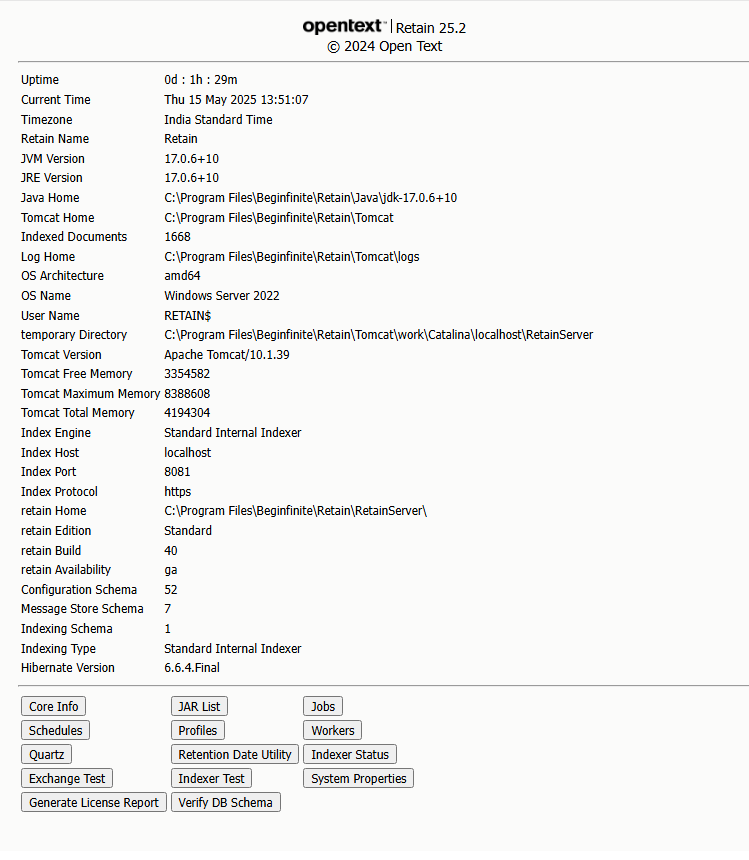Click the retain Build value 40

(x=171, y=551)
